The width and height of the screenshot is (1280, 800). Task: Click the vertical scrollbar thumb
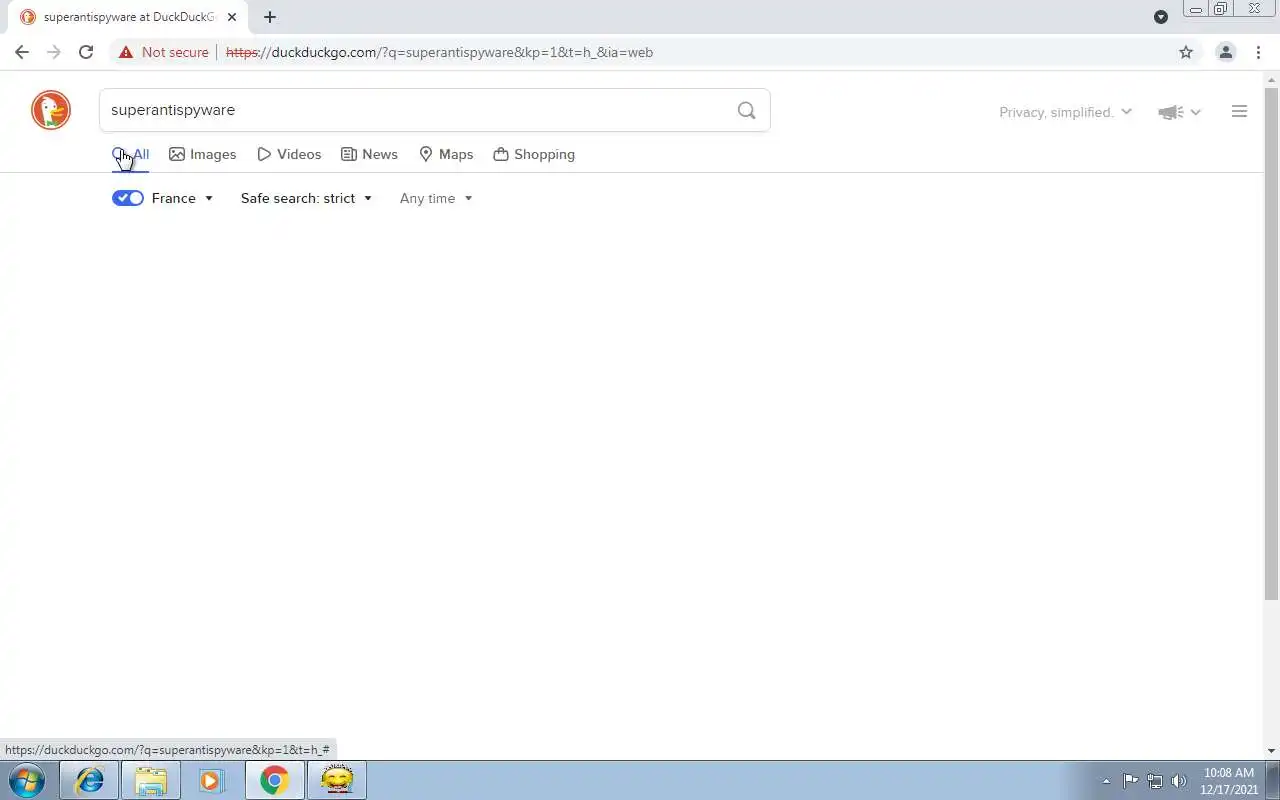(1271, 342)
